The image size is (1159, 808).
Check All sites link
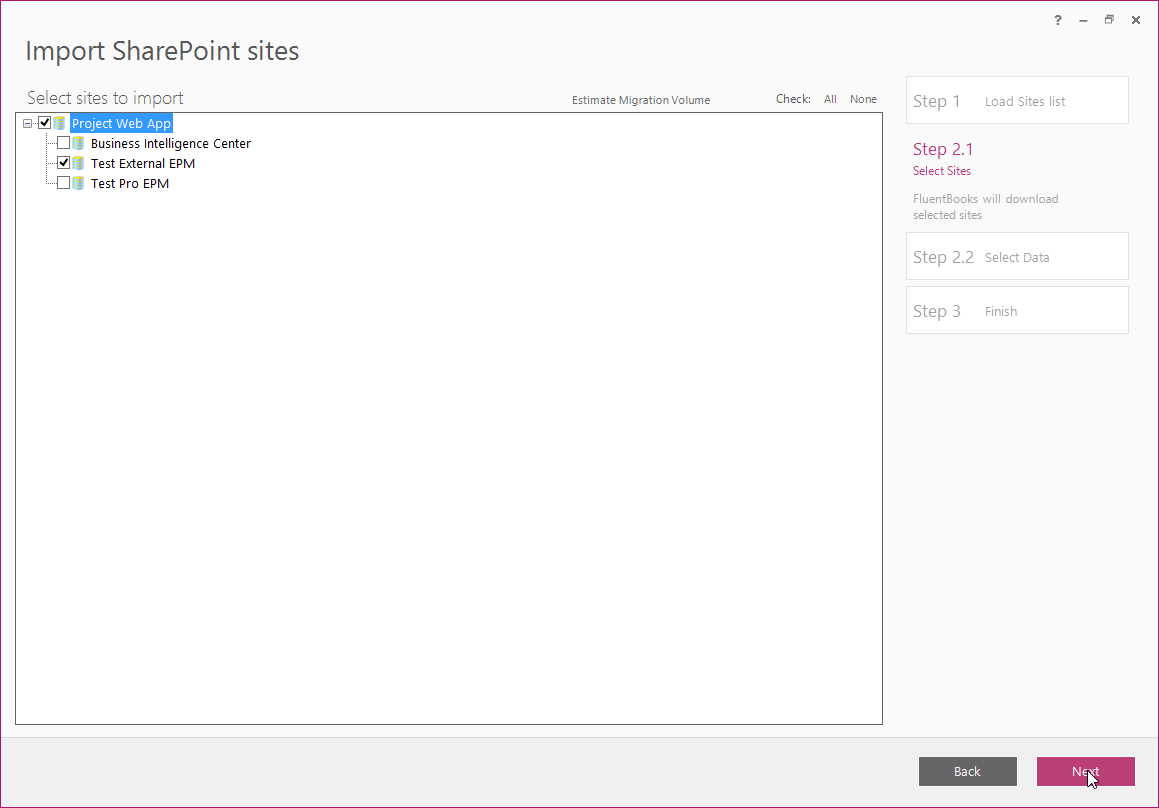830,99
